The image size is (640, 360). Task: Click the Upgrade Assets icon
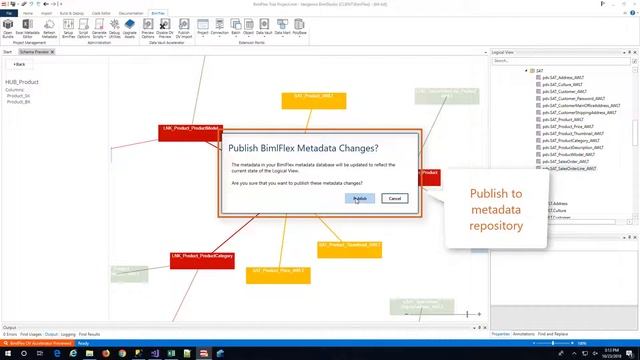coord(130,29)
